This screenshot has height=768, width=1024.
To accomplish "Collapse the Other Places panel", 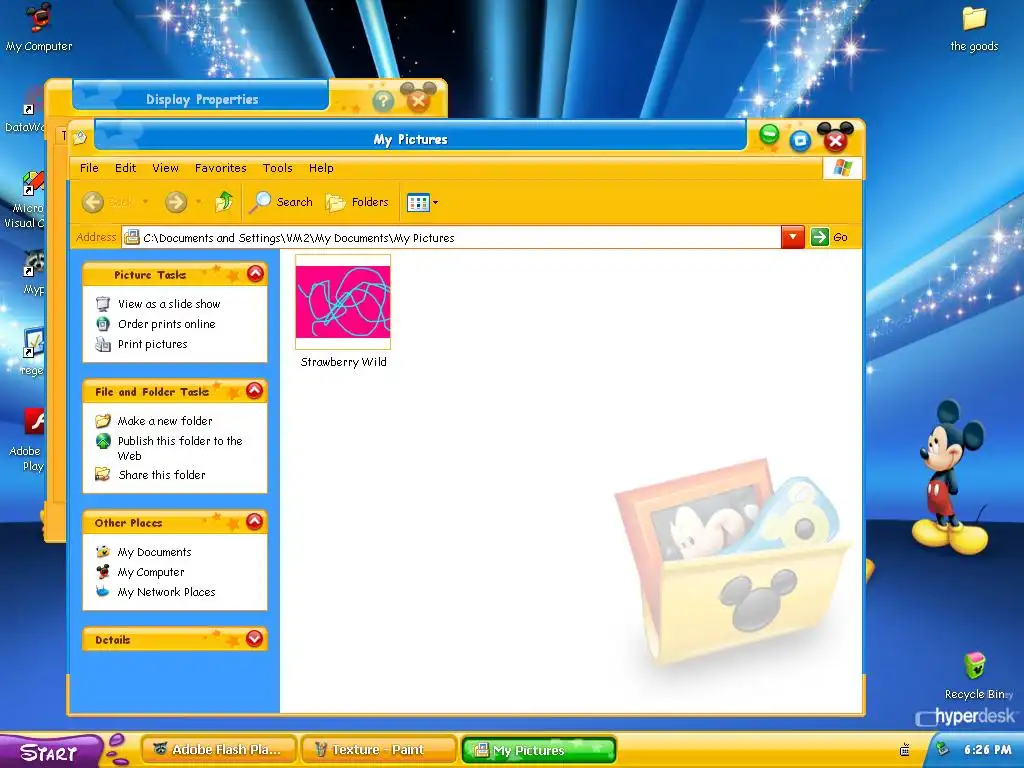I will point(255,521).
